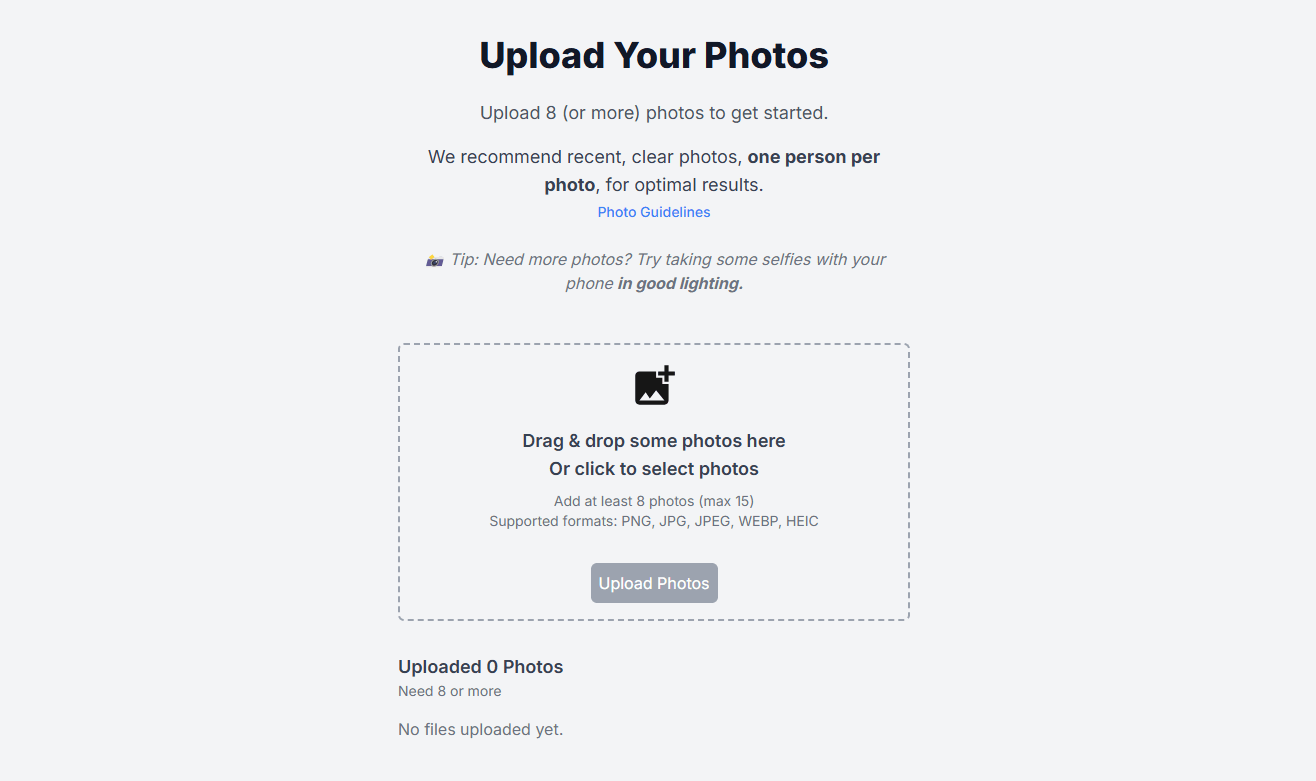Screen dimensions: 1316x781
Task: Click the camera emoji beside the tip
Action: 434,260
